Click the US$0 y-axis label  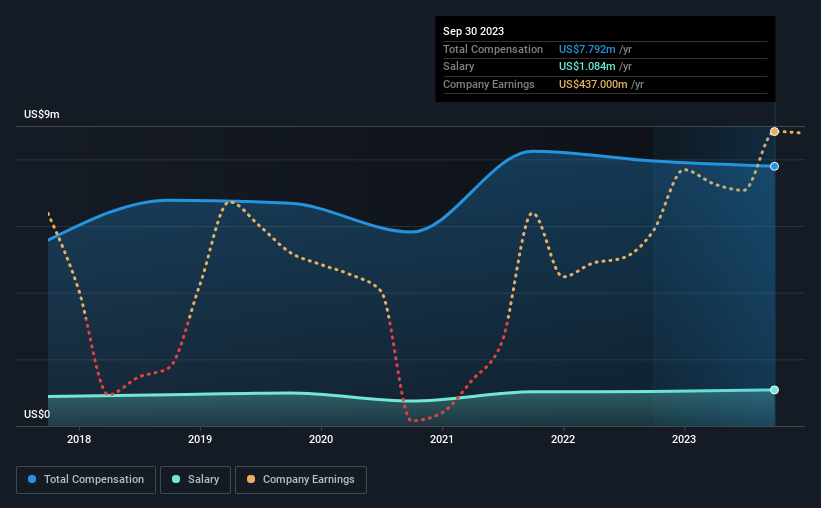37,414
